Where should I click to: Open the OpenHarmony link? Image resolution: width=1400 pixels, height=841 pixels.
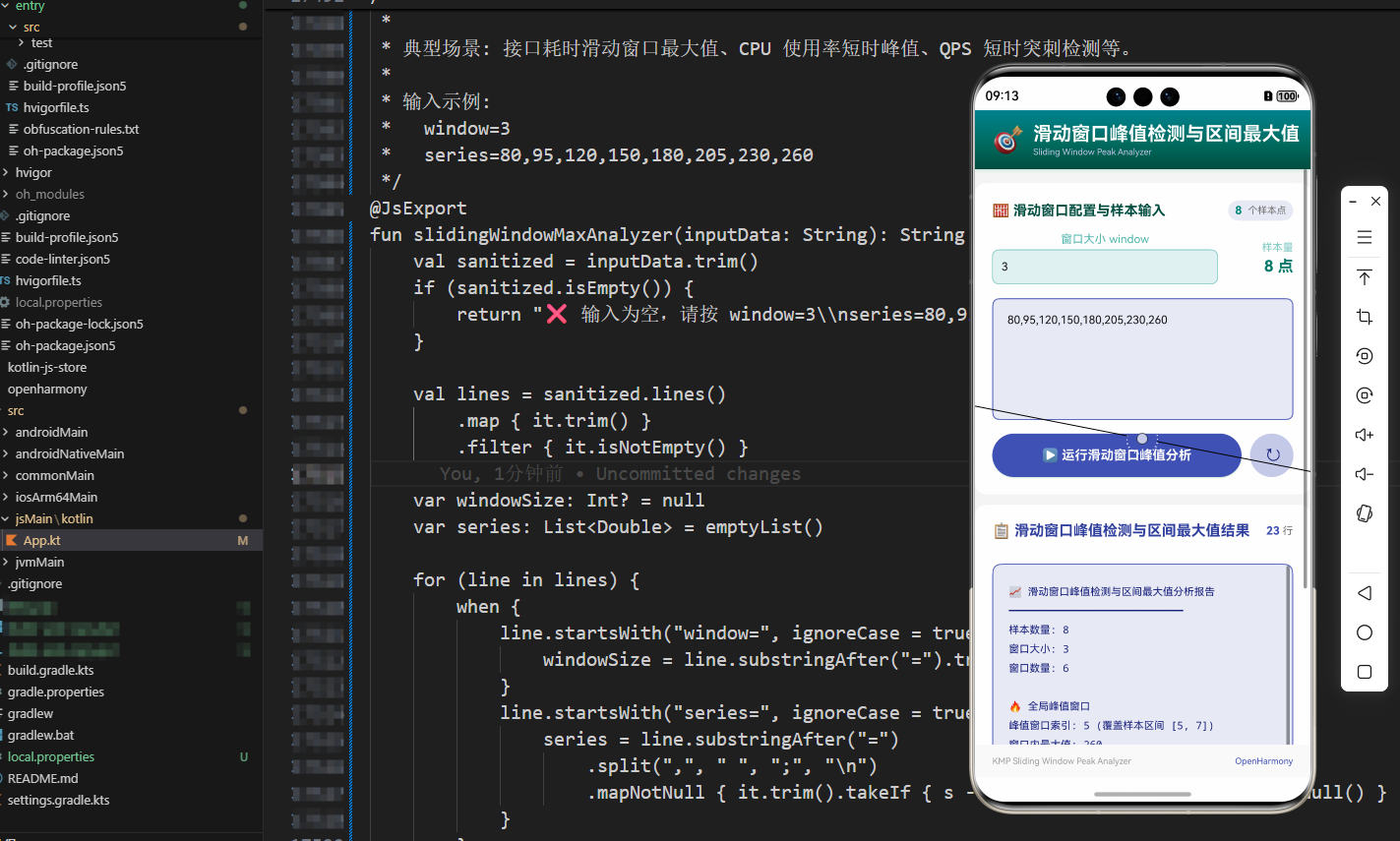[1263, 760]
